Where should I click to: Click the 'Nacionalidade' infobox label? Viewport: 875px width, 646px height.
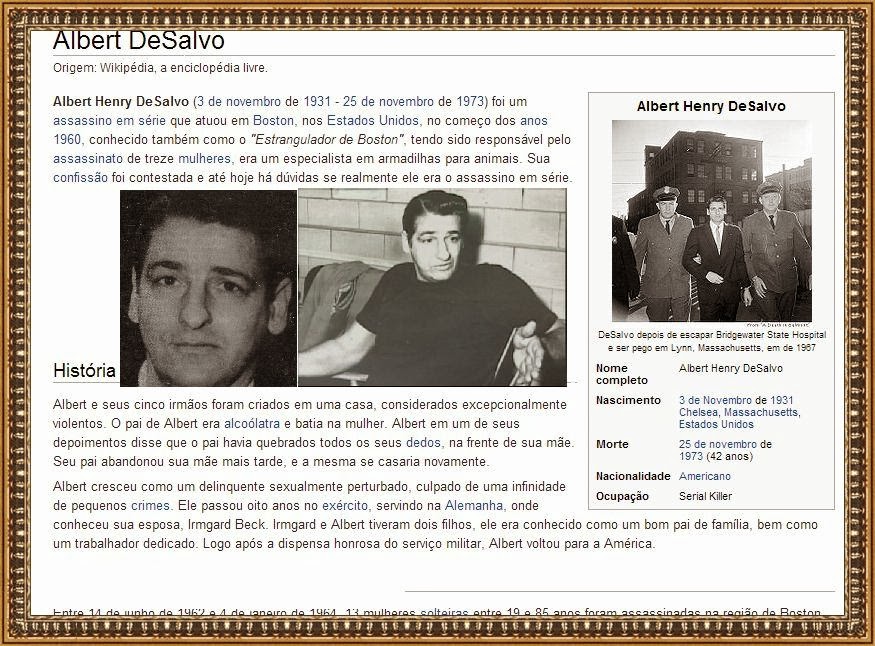[x=633, y=476]
